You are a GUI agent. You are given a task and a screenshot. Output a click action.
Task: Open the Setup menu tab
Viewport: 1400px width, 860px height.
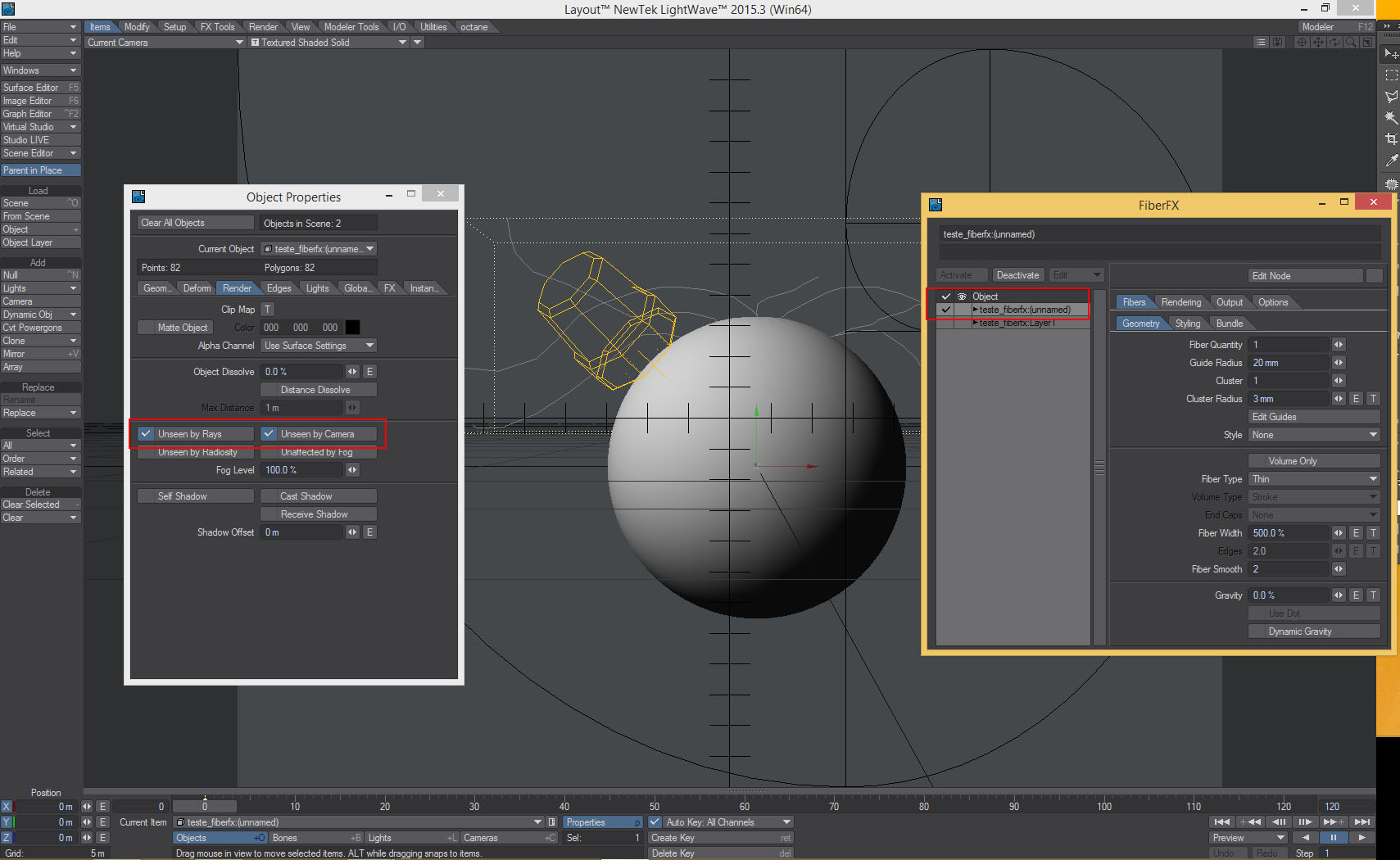(x=174, y=27)
